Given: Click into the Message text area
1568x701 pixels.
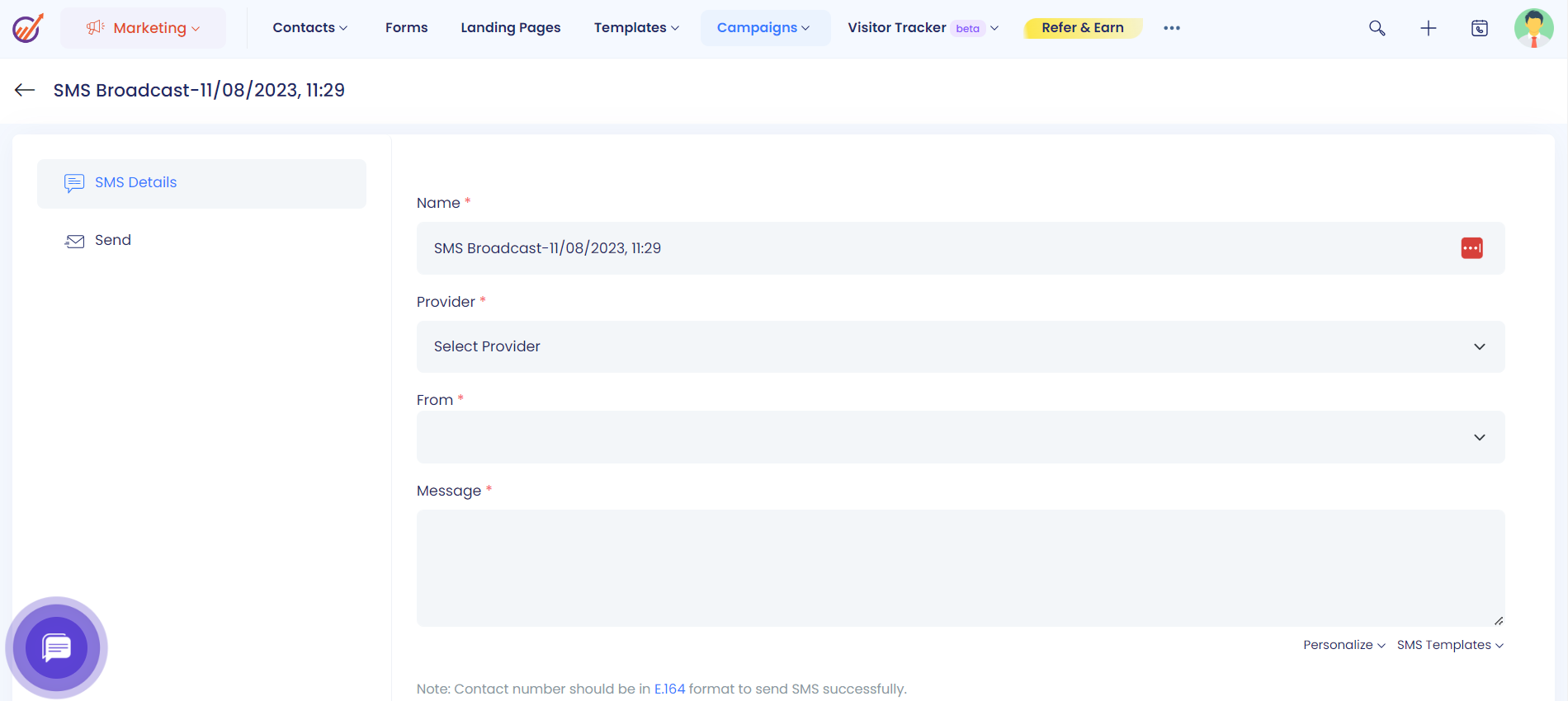Looking at the screenshot, I should (960, 567).
